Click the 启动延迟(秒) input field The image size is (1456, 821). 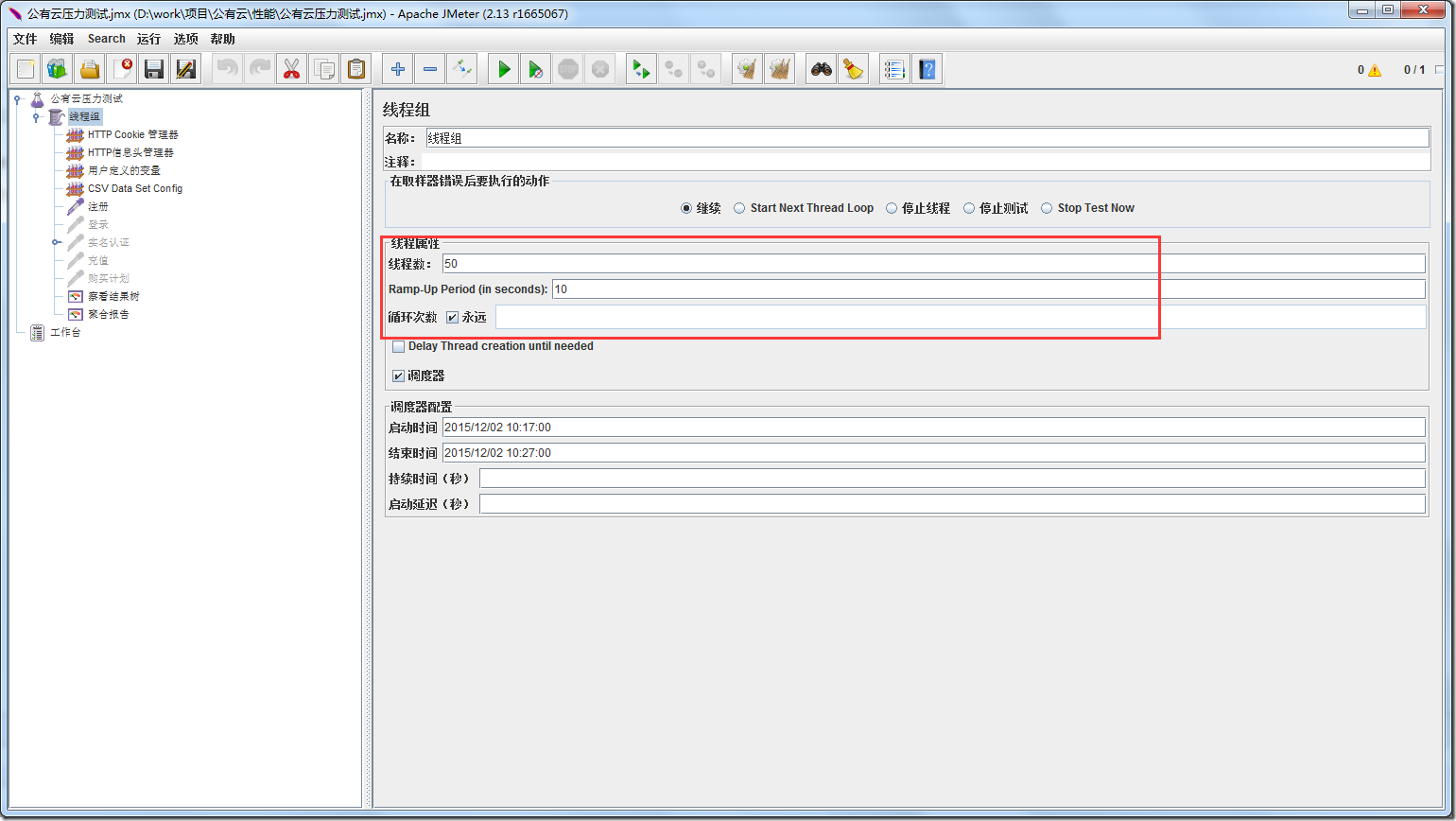click(x=952, y=504)
